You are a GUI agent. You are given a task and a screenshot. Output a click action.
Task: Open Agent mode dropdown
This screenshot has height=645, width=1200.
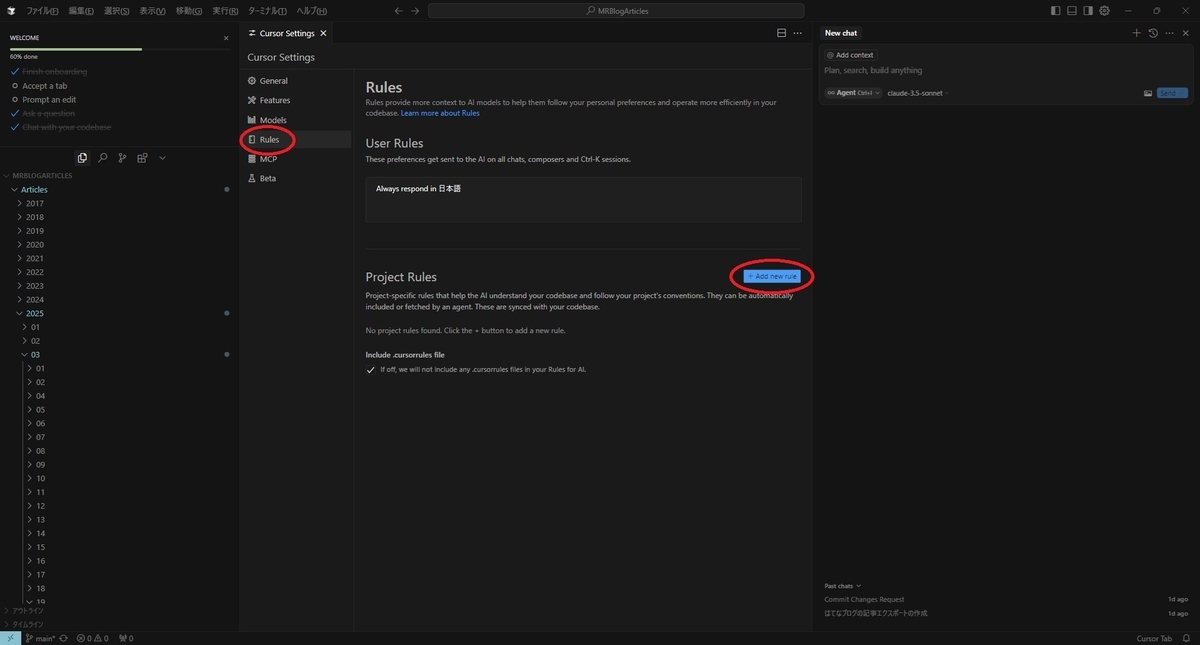pyautogui.click(x=853, y=93)
